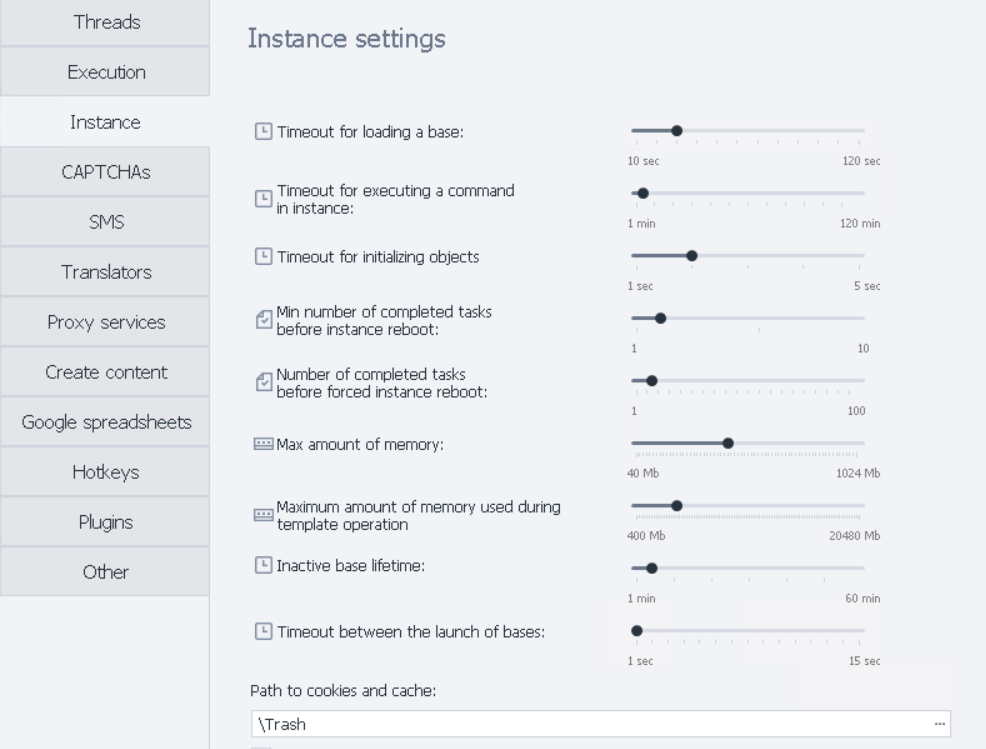
Task: Click the checklist icon beside Min number of completed tasks
Action: 263,320
